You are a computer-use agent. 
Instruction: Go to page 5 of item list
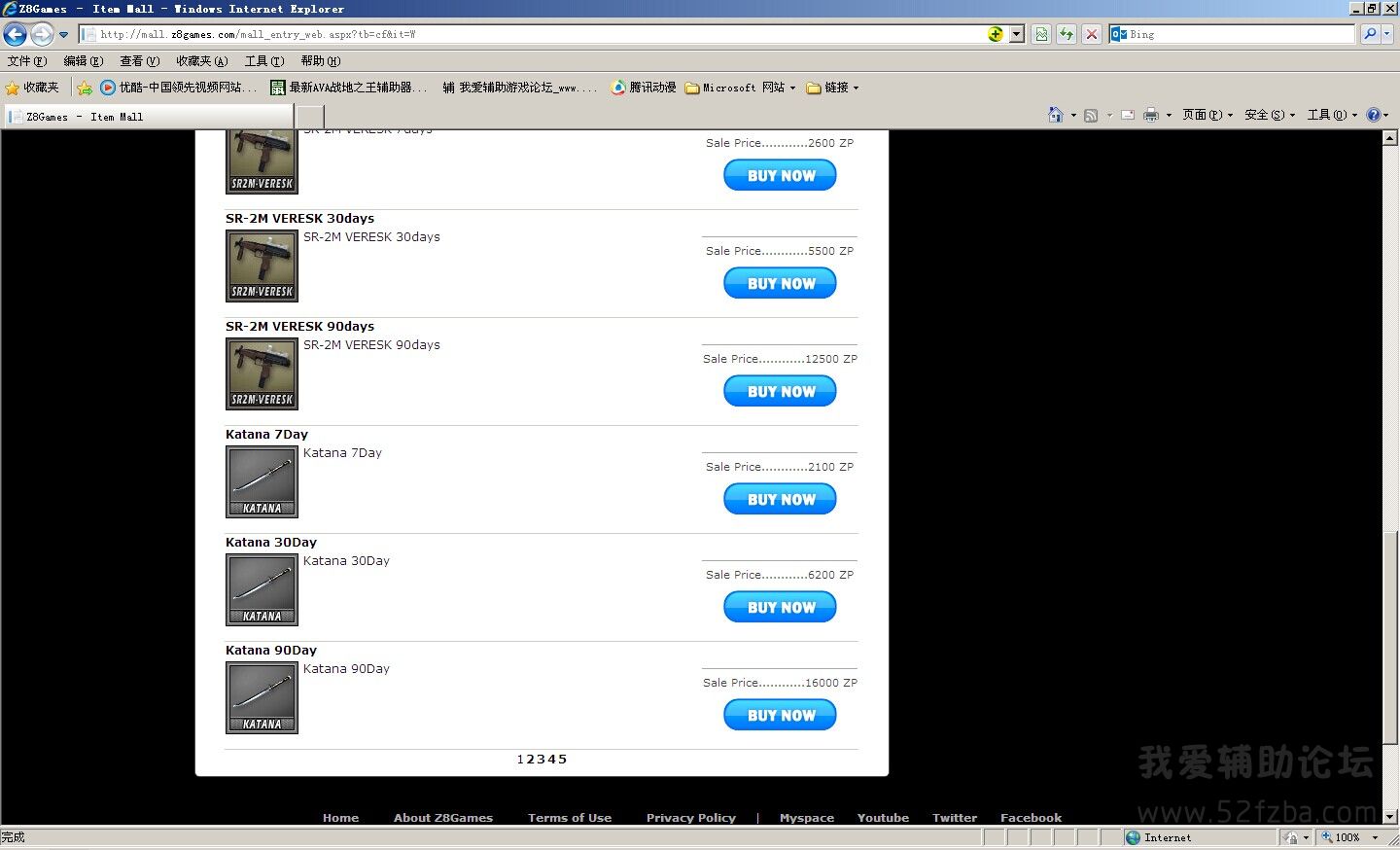click(563, 760)
